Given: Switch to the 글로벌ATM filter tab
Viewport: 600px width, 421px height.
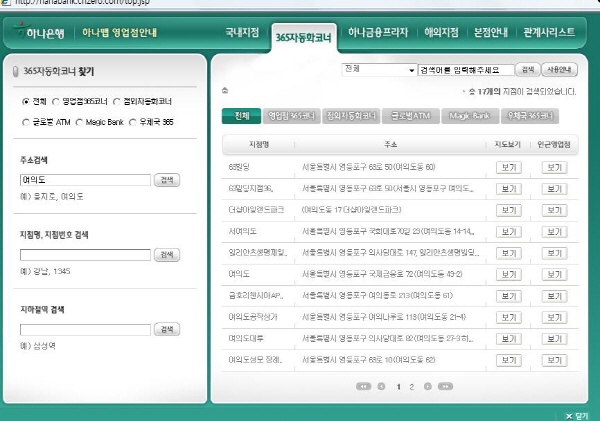Looking at the screenshot, I should coord(410,116).
